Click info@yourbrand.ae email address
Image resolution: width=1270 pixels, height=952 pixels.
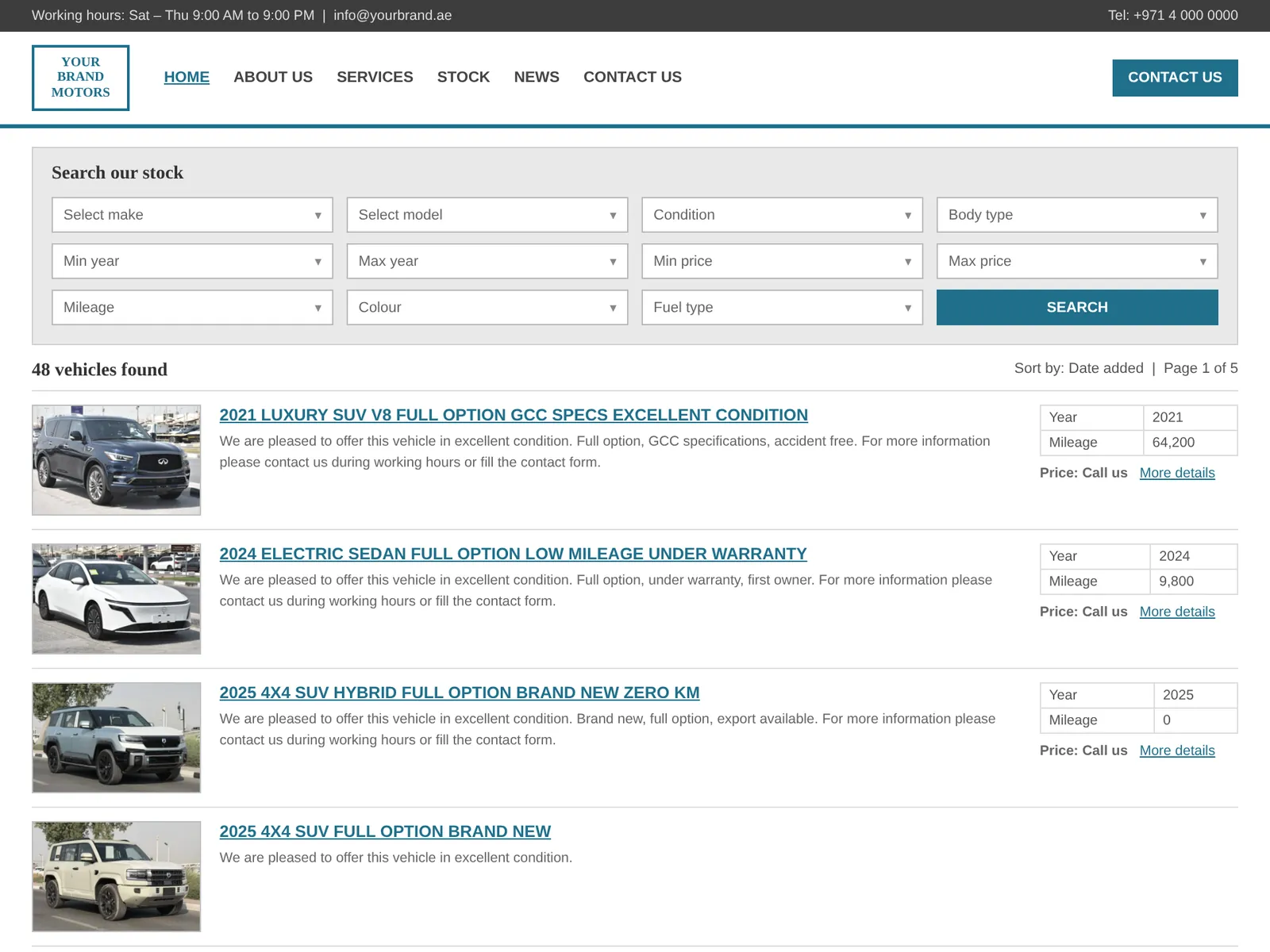pos(393,15)
